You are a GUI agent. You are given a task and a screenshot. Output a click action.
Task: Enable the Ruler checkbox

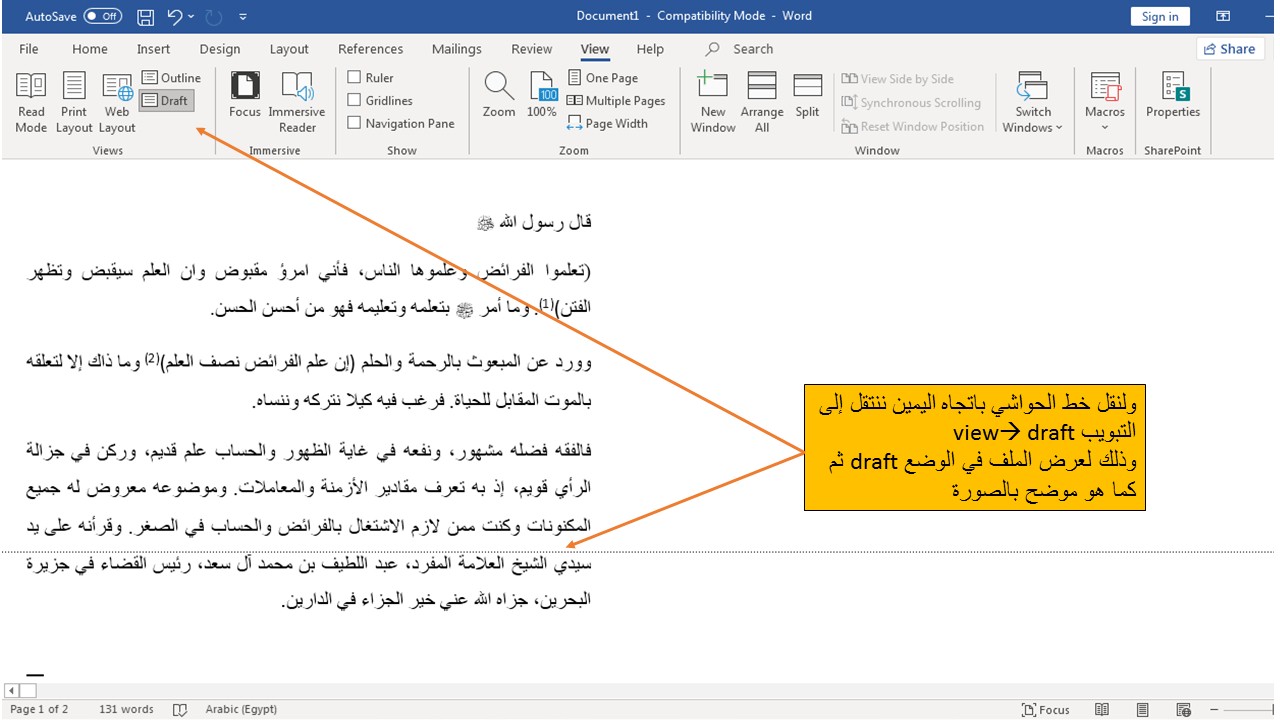point(355,77)
